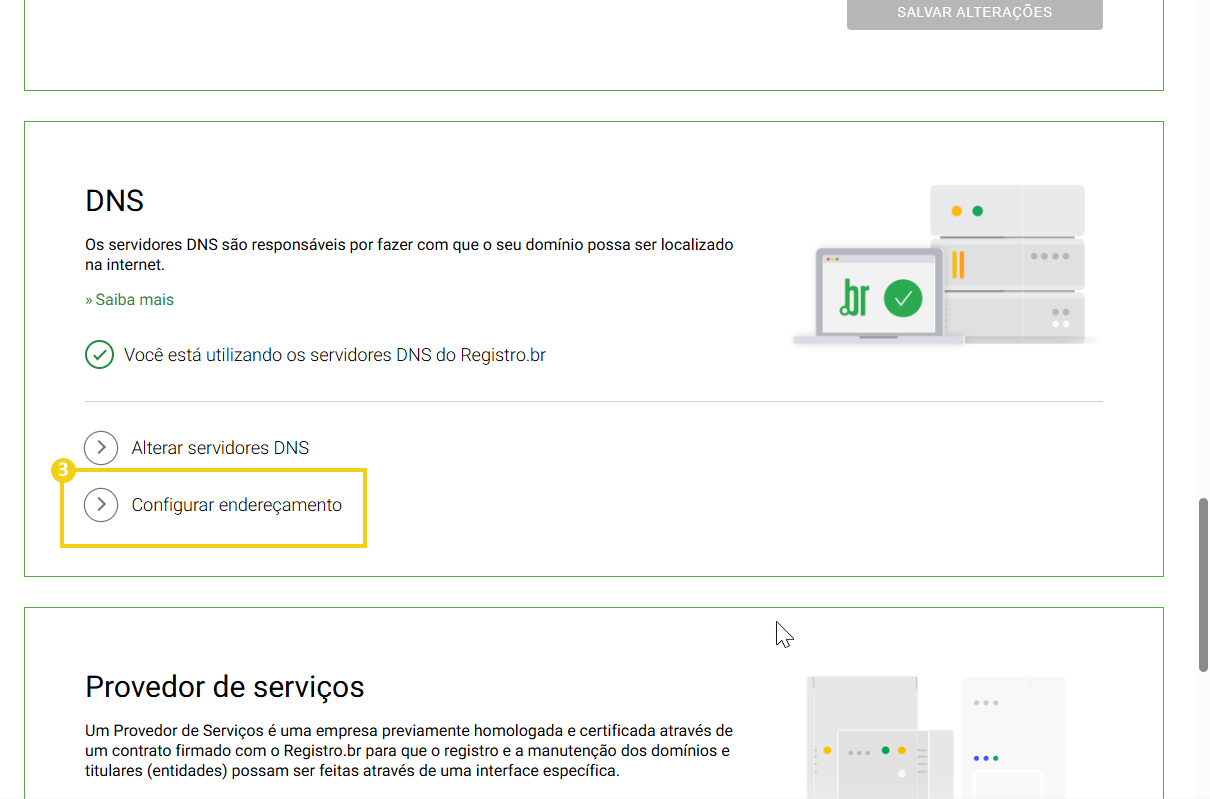This screenshot has width=1210, height=799.
Task: Click the circled arrow beside Alterar servidores DNS
Action: click(100, 448)
